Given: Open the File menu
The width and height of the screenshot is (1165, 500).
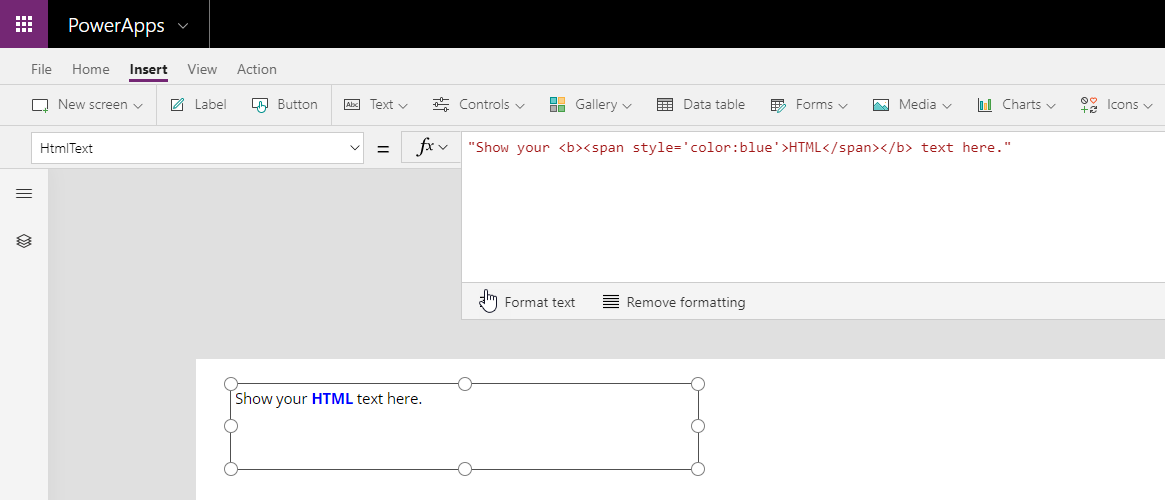Looking at the screenshot, I should pos(41,69).
